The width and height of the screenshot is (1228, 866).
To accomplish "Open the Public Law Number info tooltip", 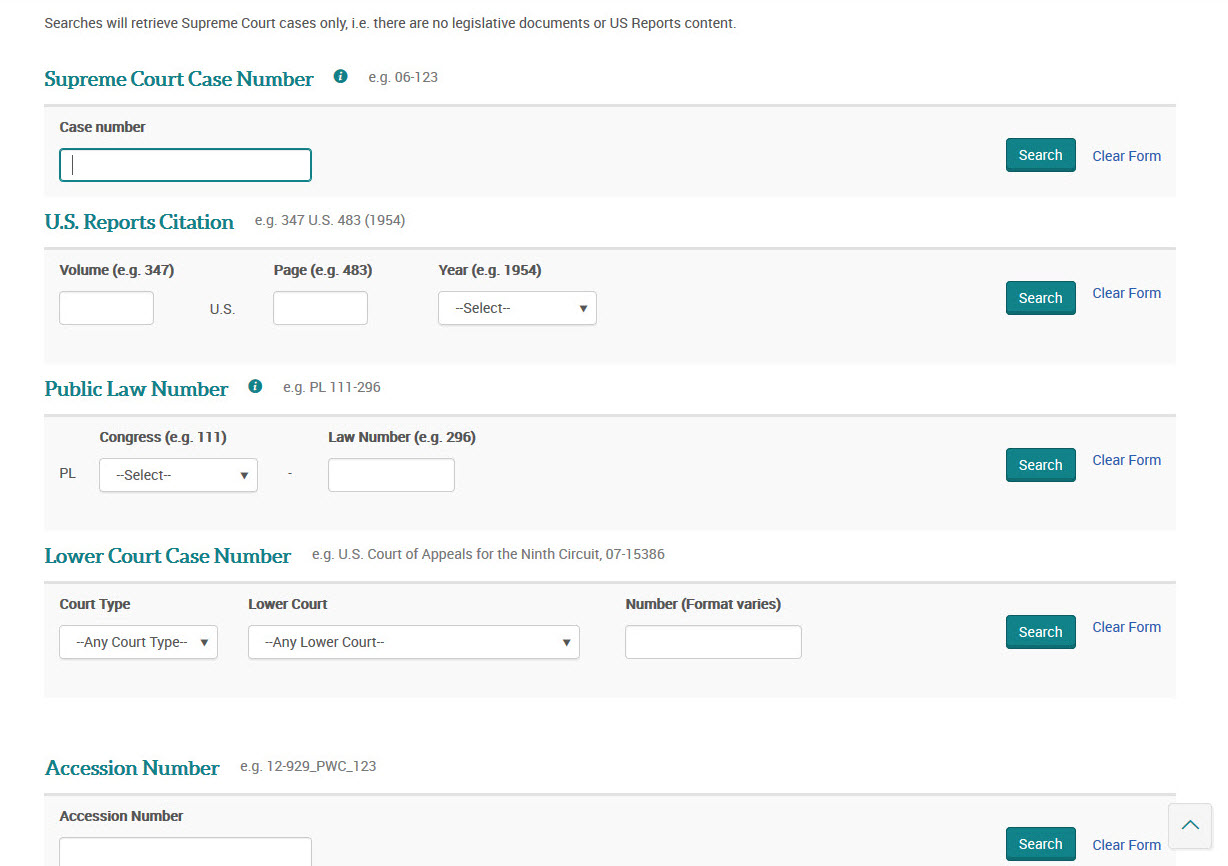I will pos(255,386).
